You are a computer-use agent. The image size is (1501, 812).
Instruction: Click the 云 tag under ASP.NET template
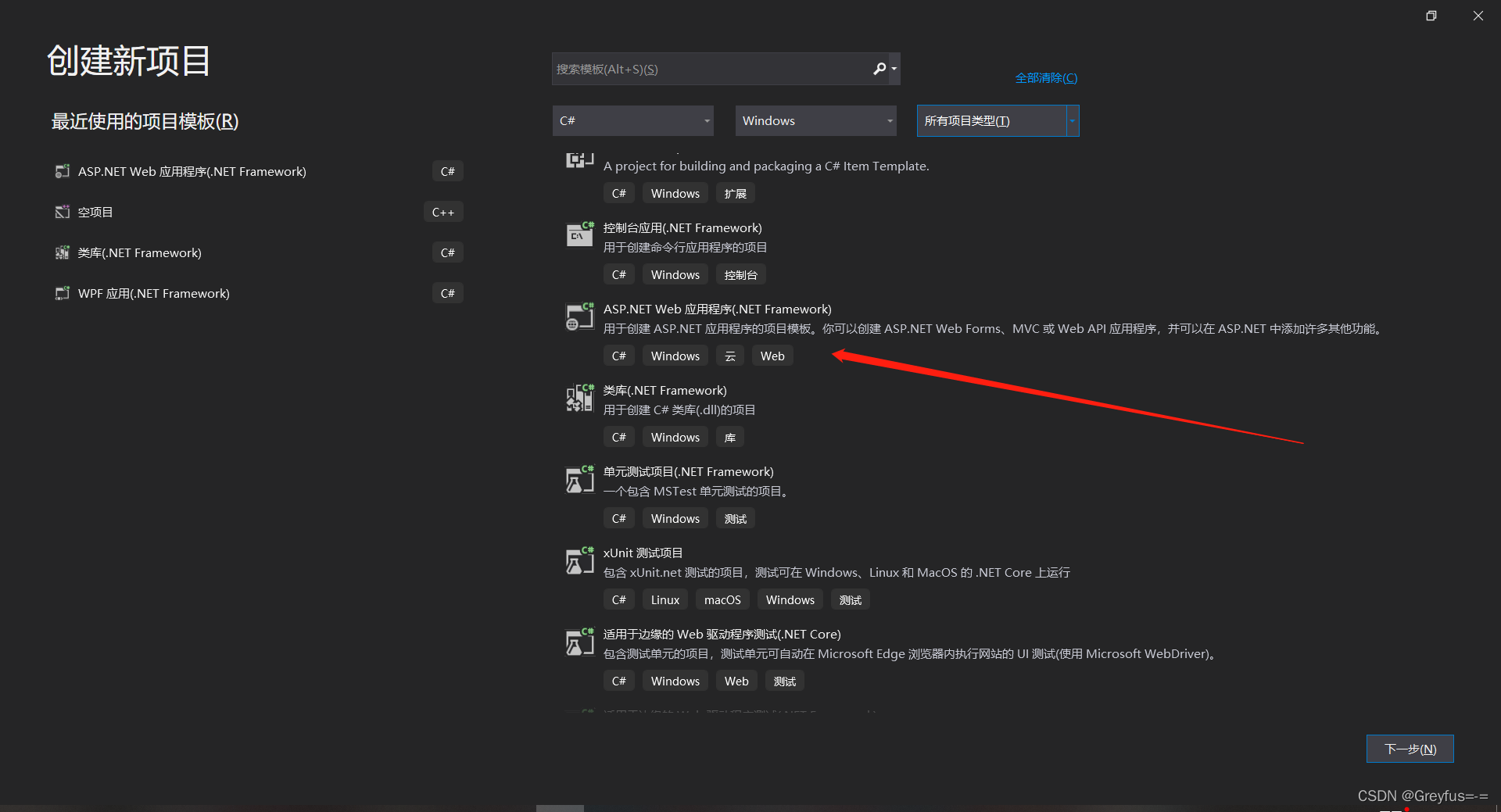coord(730,356)
